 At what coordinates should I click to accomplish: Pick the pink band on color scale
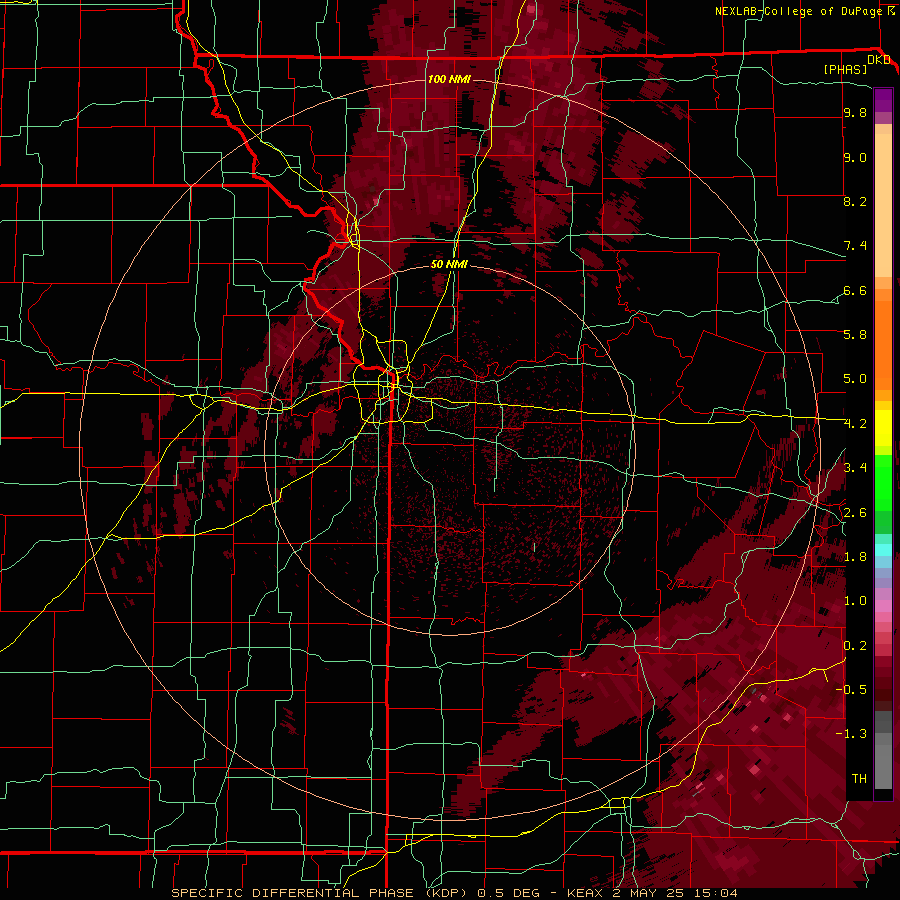[883, 605]
